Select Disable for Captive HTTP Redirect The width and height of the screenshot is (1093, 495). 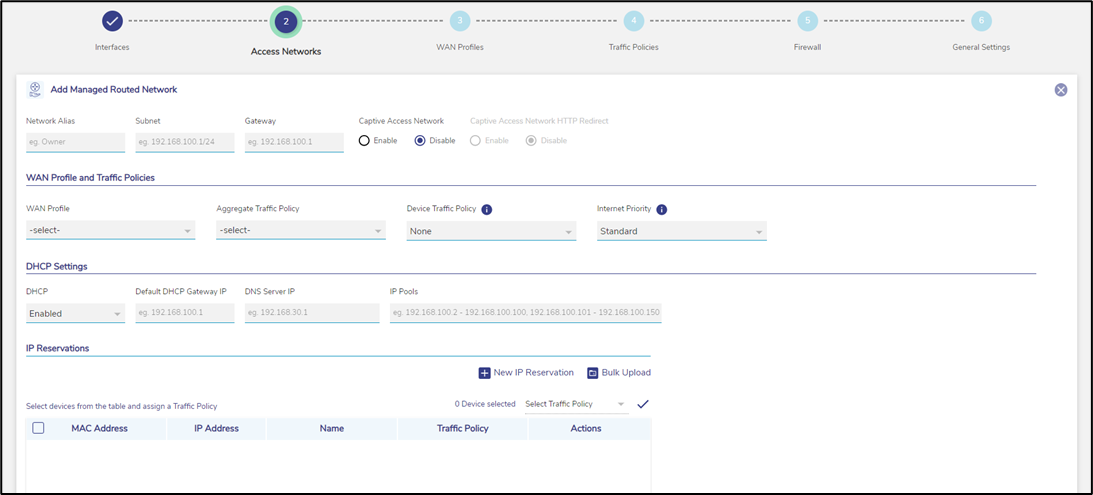(530, 140)
